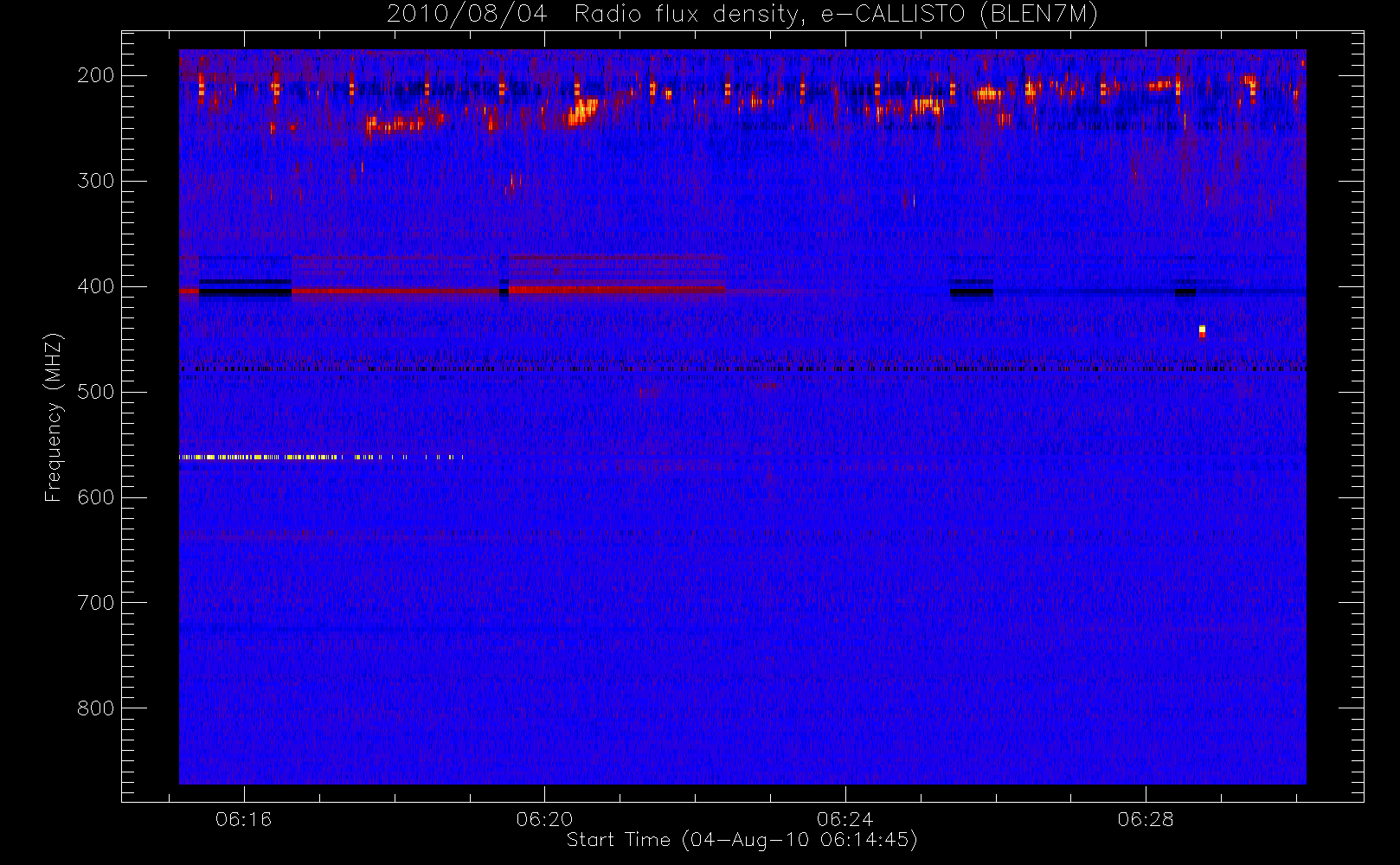Click the plot title 'Radio flux density, e-CALLISTO (BLEN7M)'
Screen dimensions: 1400x865
tap(836, 15)
